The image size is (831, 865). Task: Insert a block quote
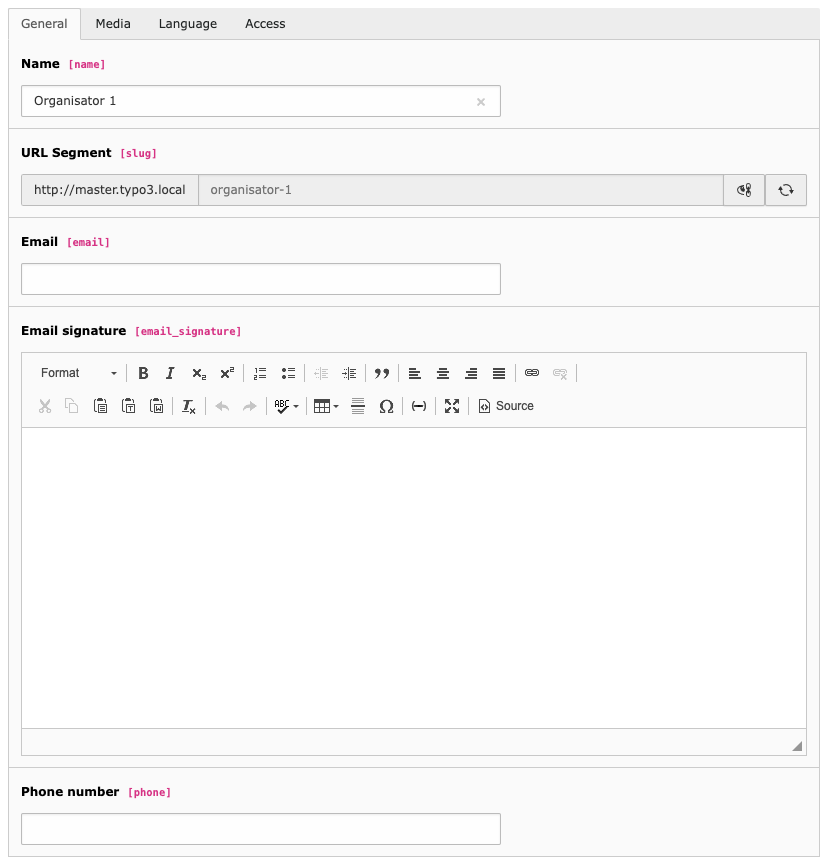pyautogui.click(x=382, y=373)
